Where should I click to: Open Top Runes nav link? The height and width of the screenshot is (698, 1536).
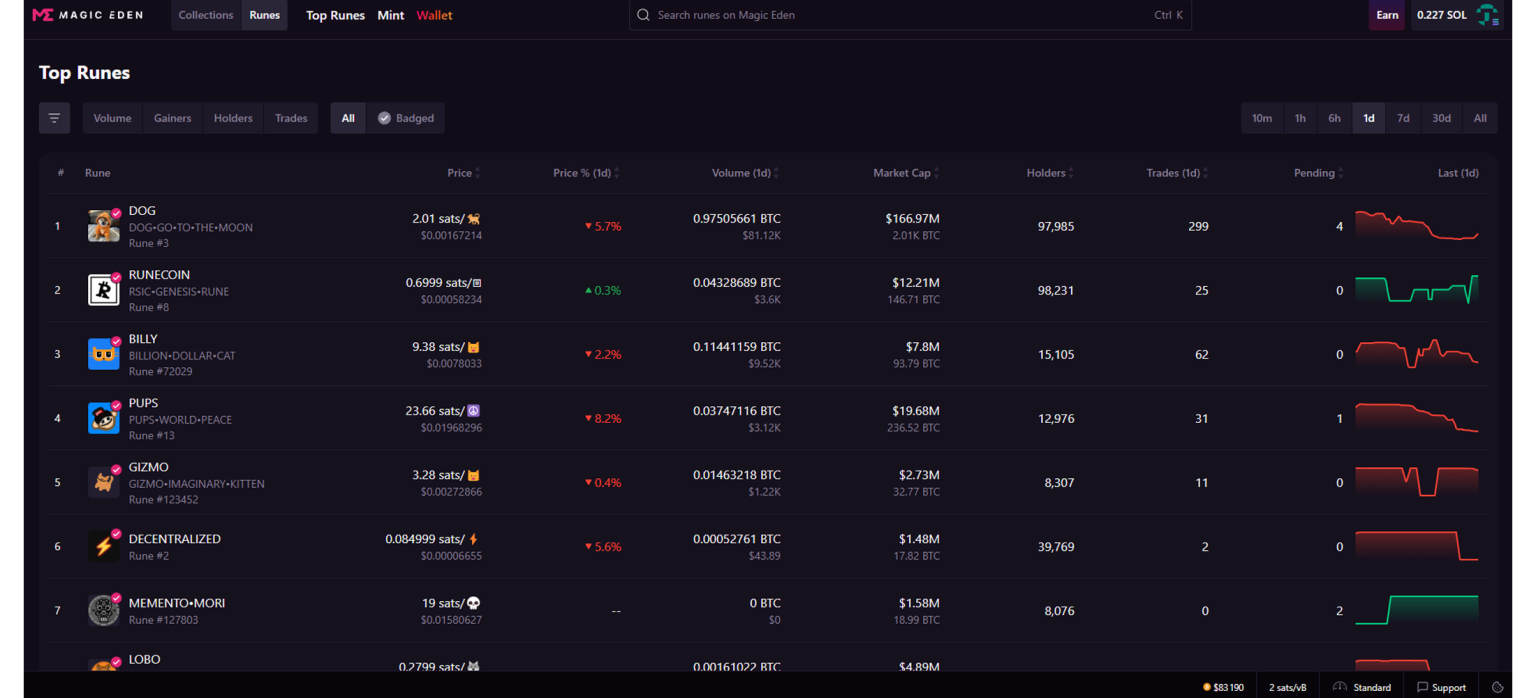pos(335,15)
